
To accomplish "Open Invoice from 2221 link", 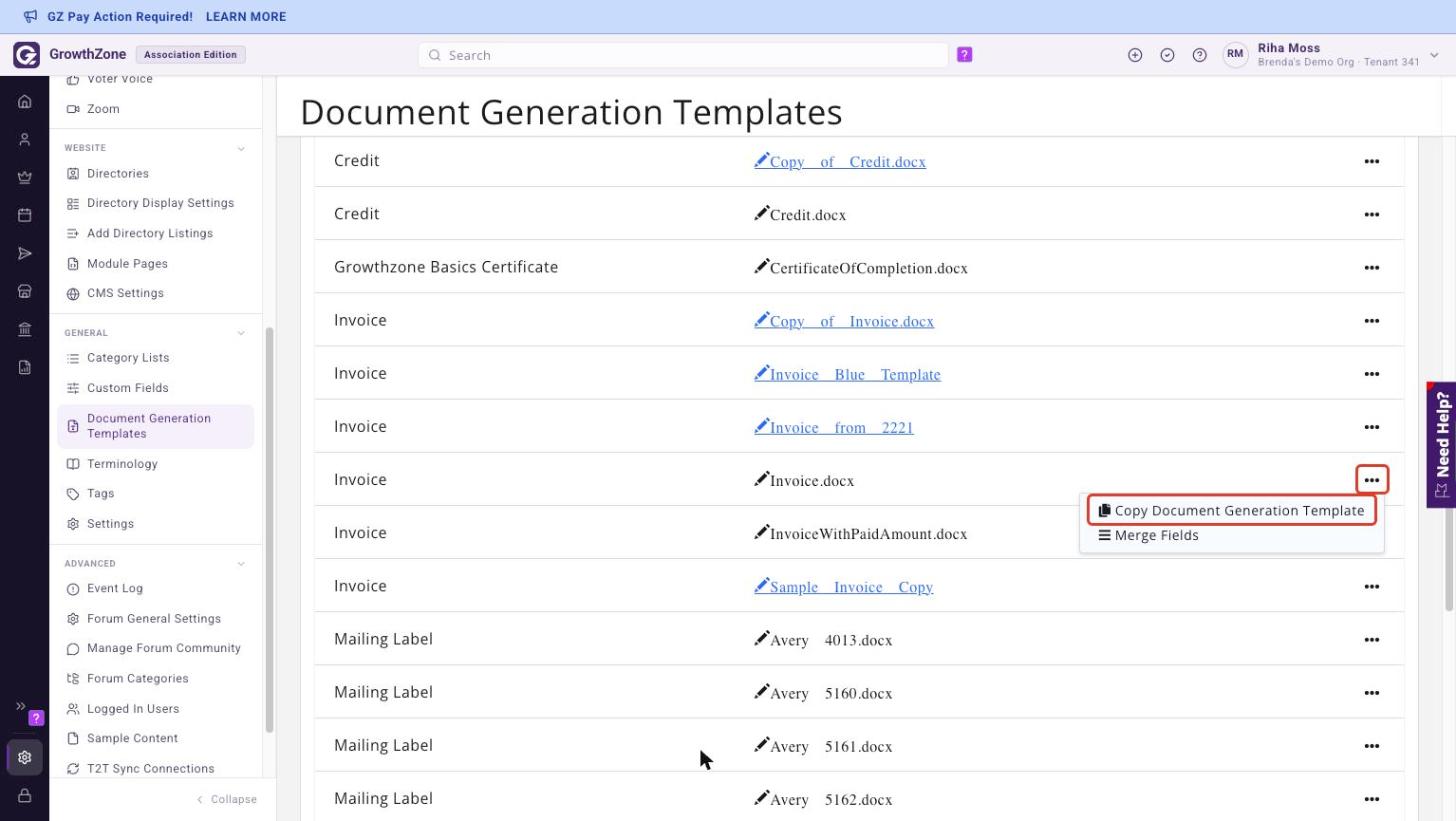I will [x=834, y=427].
